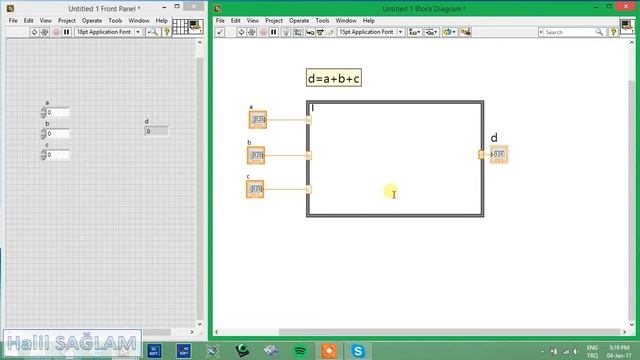This screenshot has height=360, width=640.
Task: Open Edit menu in Front Panel
Action: tap(29, 20)
